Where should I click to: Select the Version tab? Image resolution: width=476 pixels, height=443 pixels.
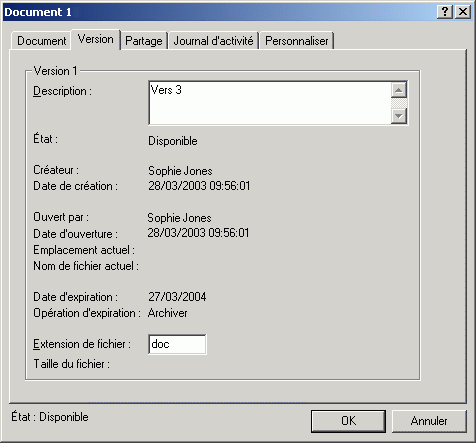pos(96,39)
